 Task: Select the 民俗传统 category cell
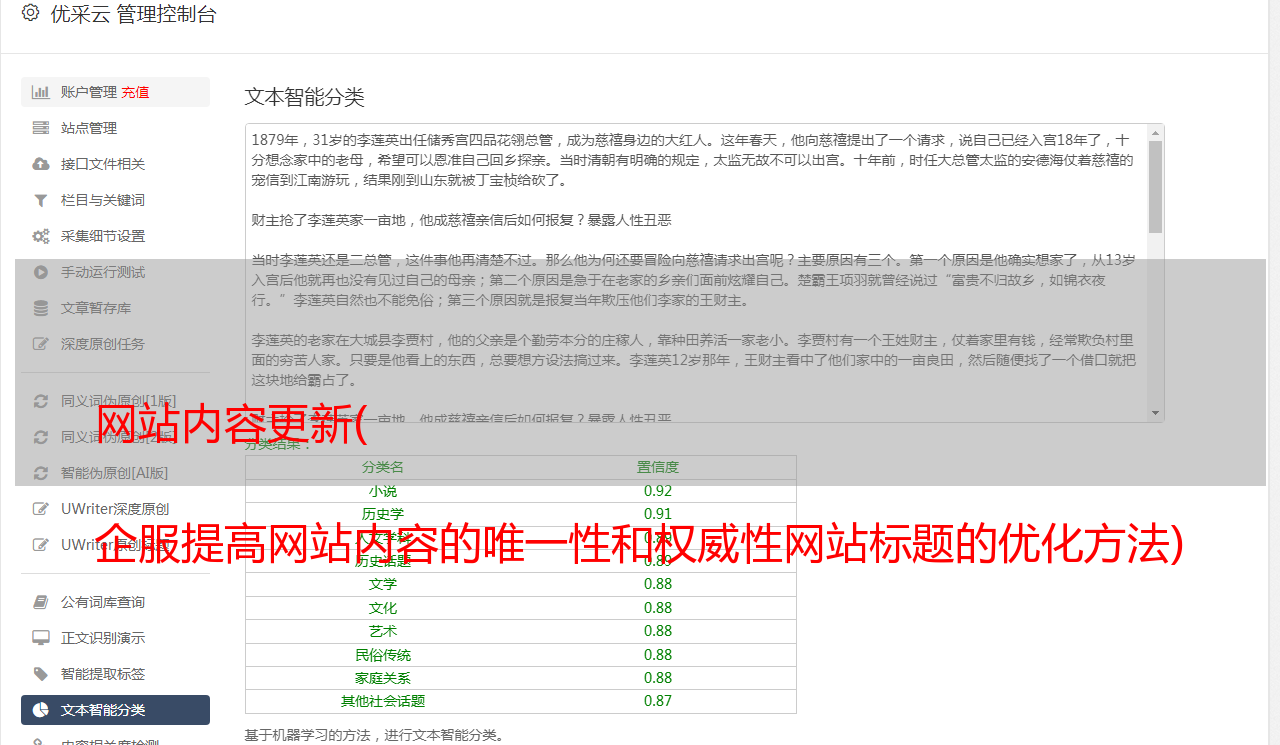[x=383, y=655]
